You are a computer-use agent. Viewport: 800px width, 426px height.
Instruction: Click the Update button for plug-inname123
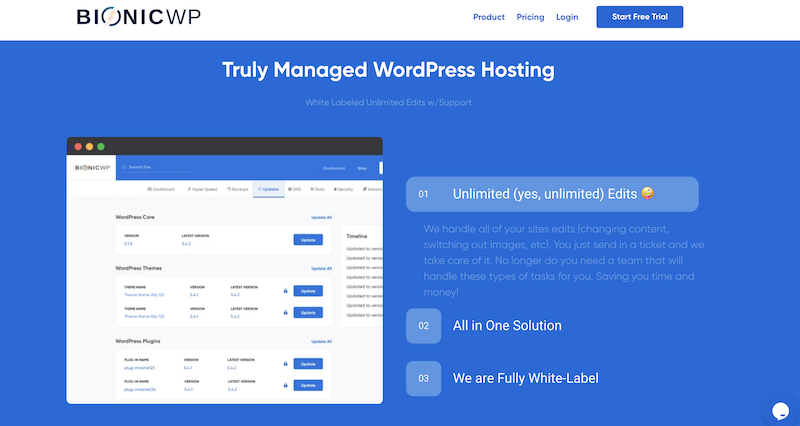[308, 364]
